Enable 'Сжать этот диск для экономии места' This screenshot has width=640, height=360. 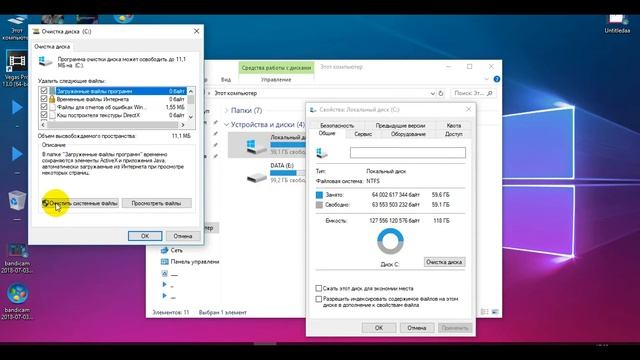point(319,288)
